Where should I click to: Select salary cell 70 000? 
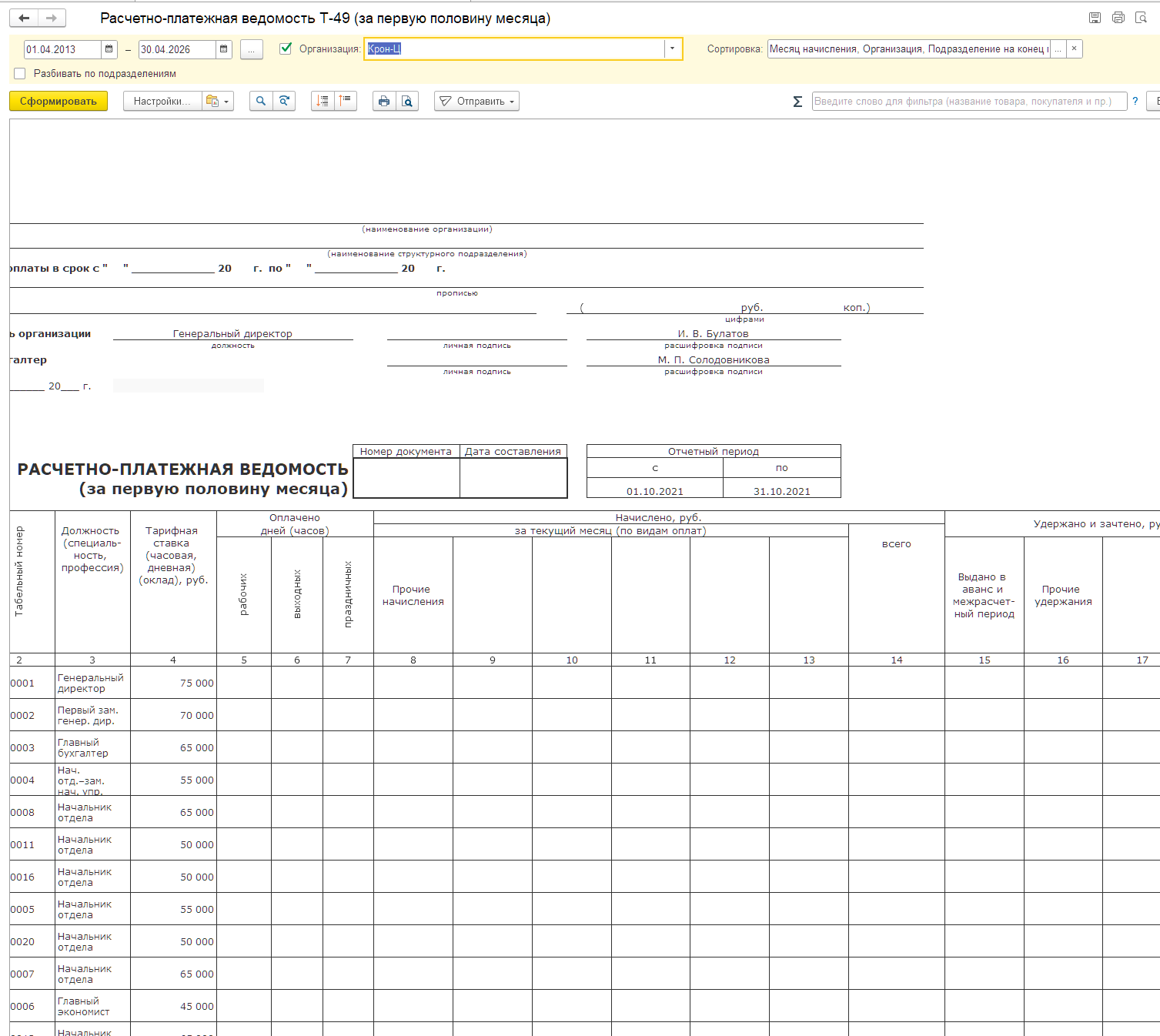tap(174, 715)
